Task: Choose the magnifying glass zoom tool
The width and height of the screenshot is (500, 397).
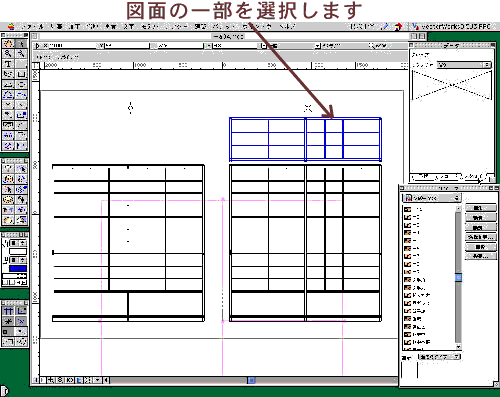Action: [8, 53]
